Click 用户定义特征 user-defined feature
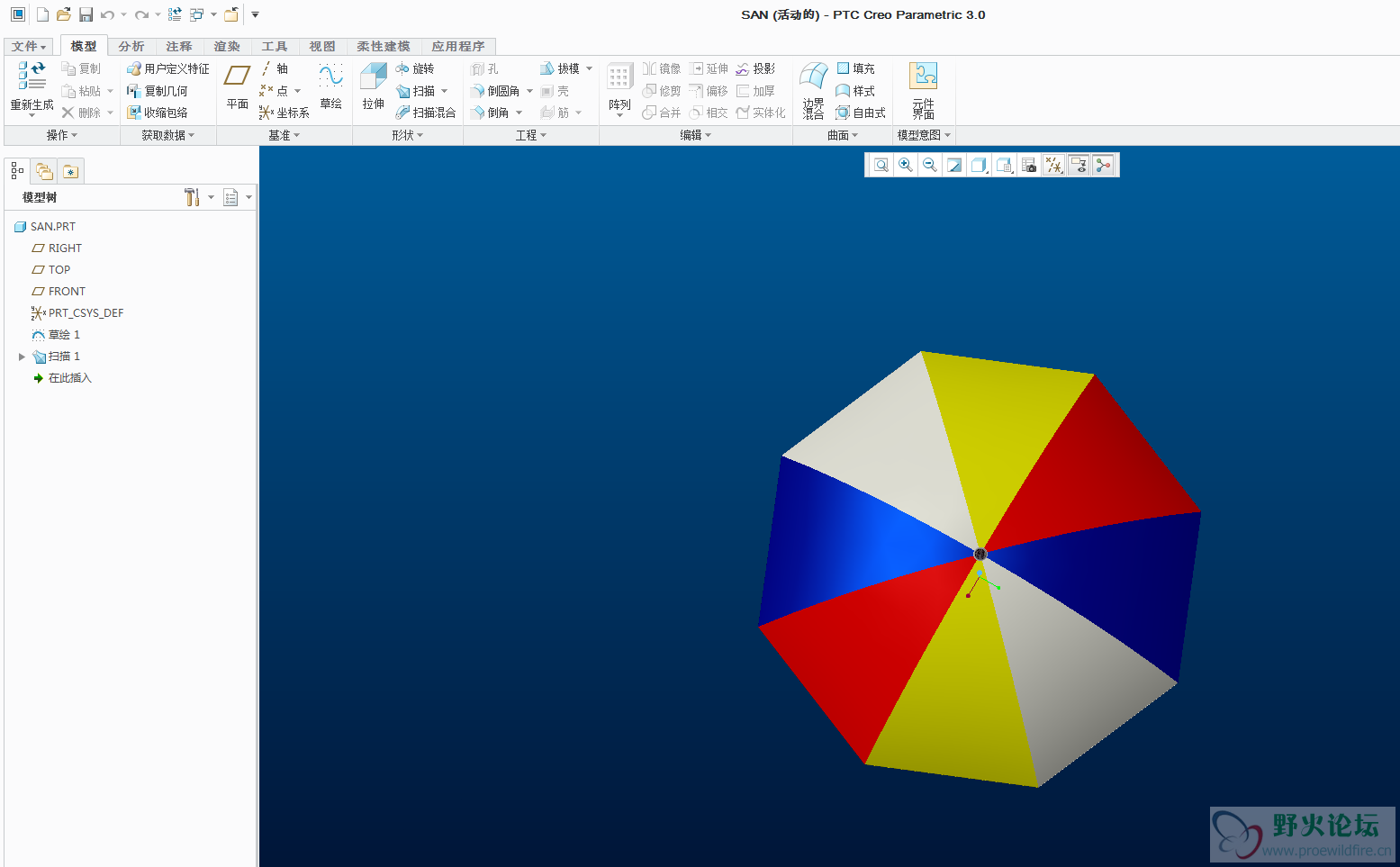This screenshot has height=867, width=1400. pos(168,68)
